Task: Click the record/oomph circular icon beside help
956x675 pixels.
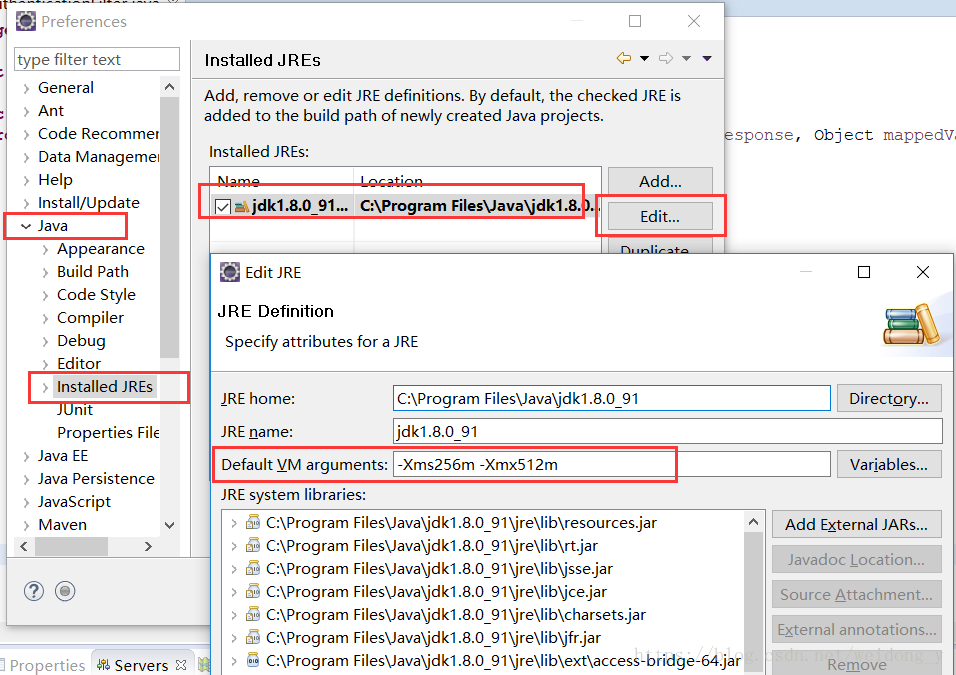Action: [x=65, y=591]
